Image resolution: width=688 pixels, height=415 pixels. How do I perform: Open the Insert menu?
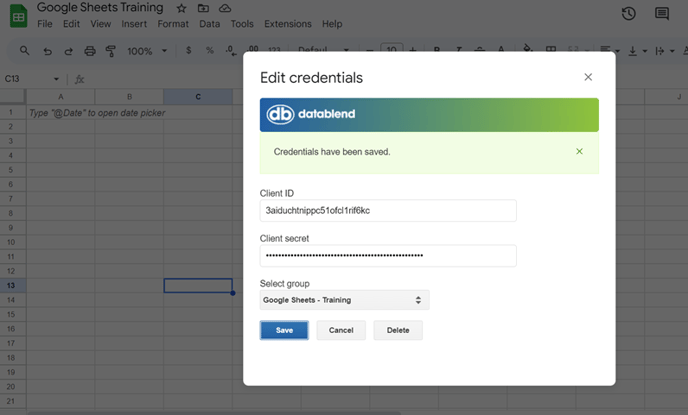coord(134,24)
